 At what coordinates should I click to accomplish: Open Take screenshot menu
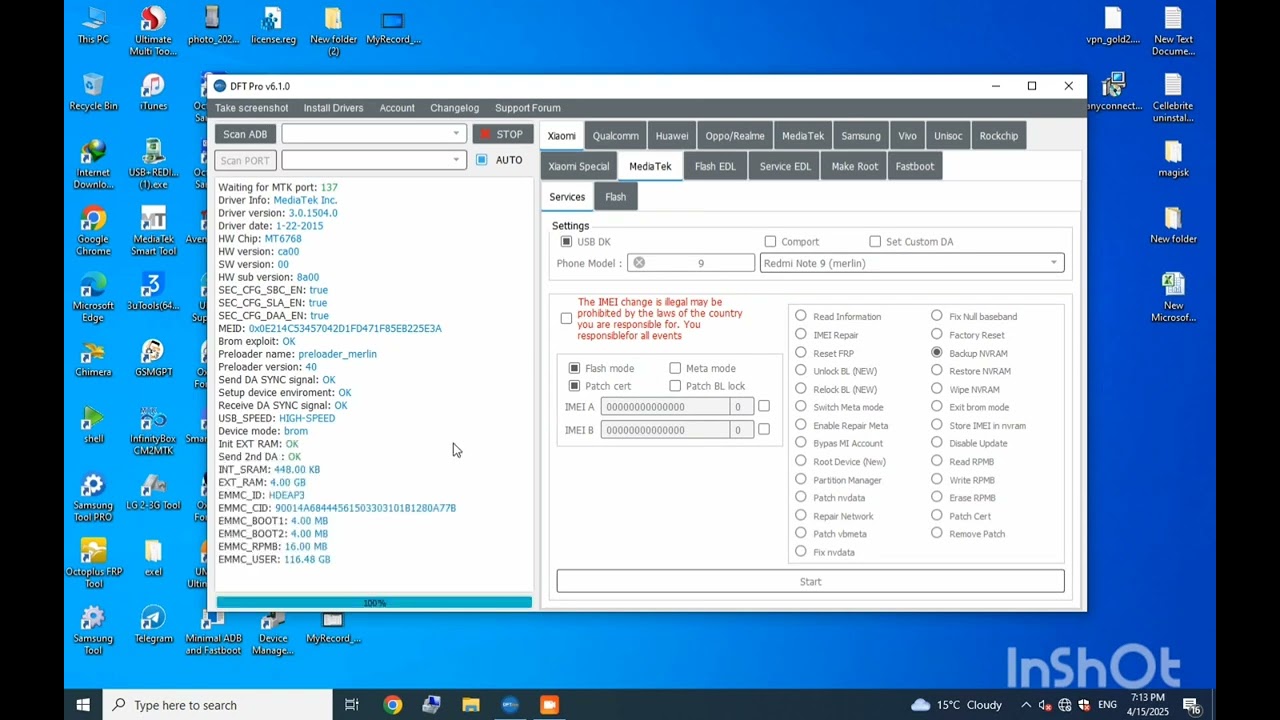pos(251,108)
